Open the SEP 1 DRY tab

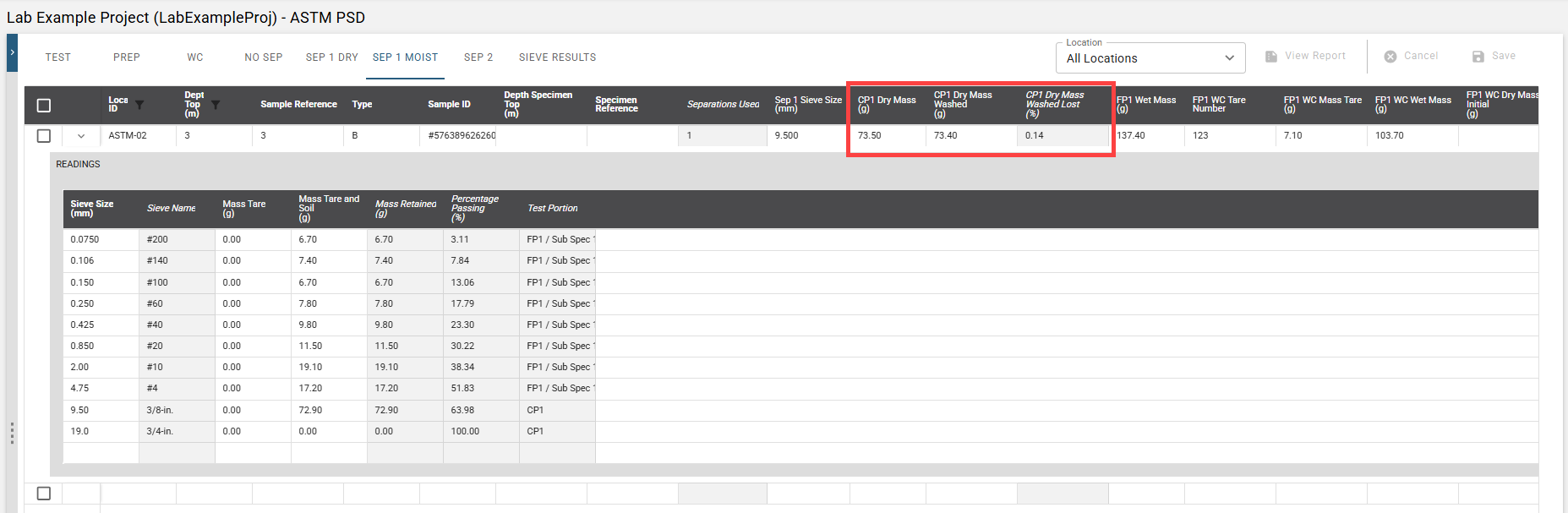[331, 57]
